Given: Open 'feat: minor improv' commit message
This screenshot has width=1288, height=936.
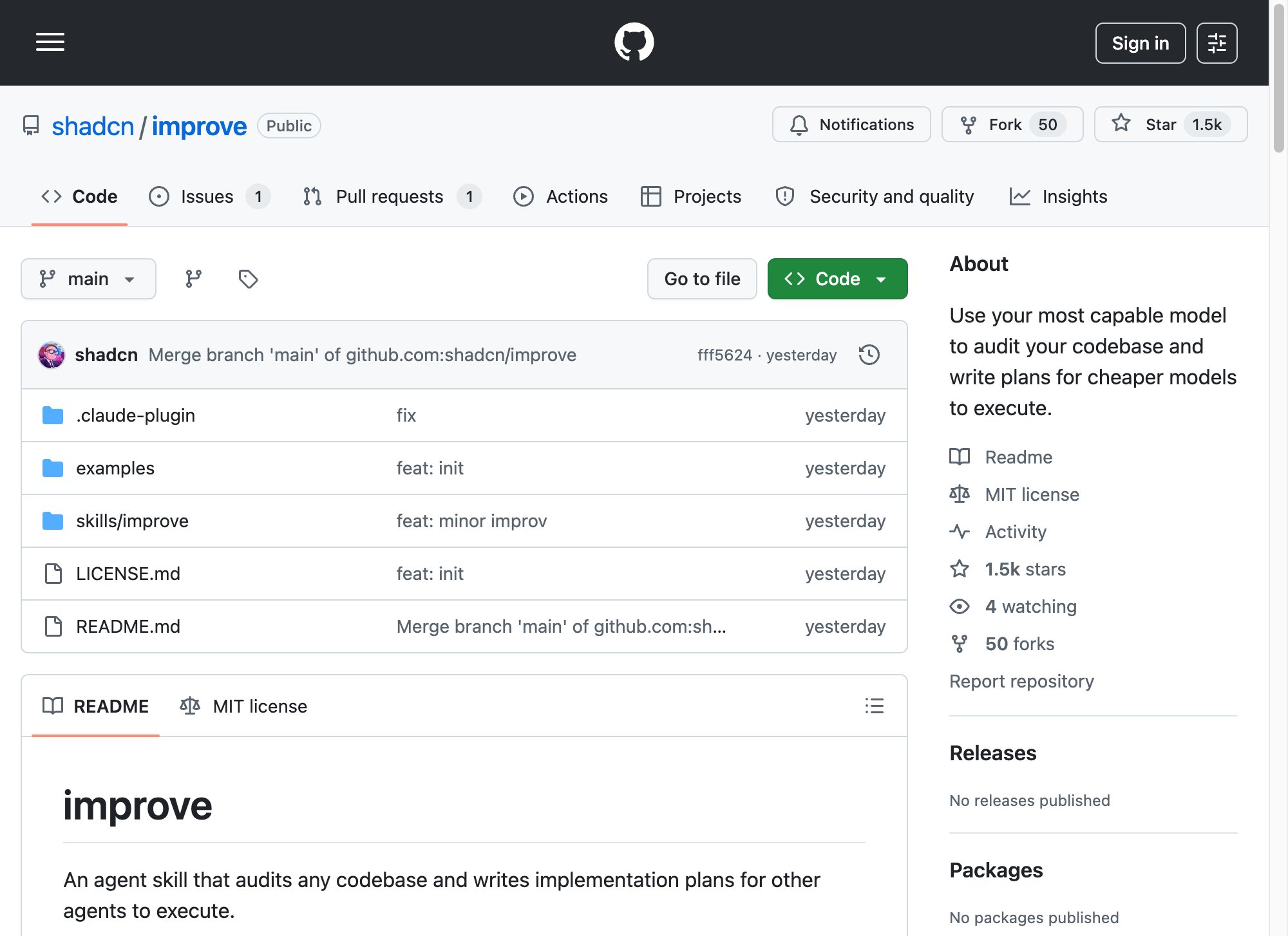Looking at the screenshot, I should coord(471,521).
